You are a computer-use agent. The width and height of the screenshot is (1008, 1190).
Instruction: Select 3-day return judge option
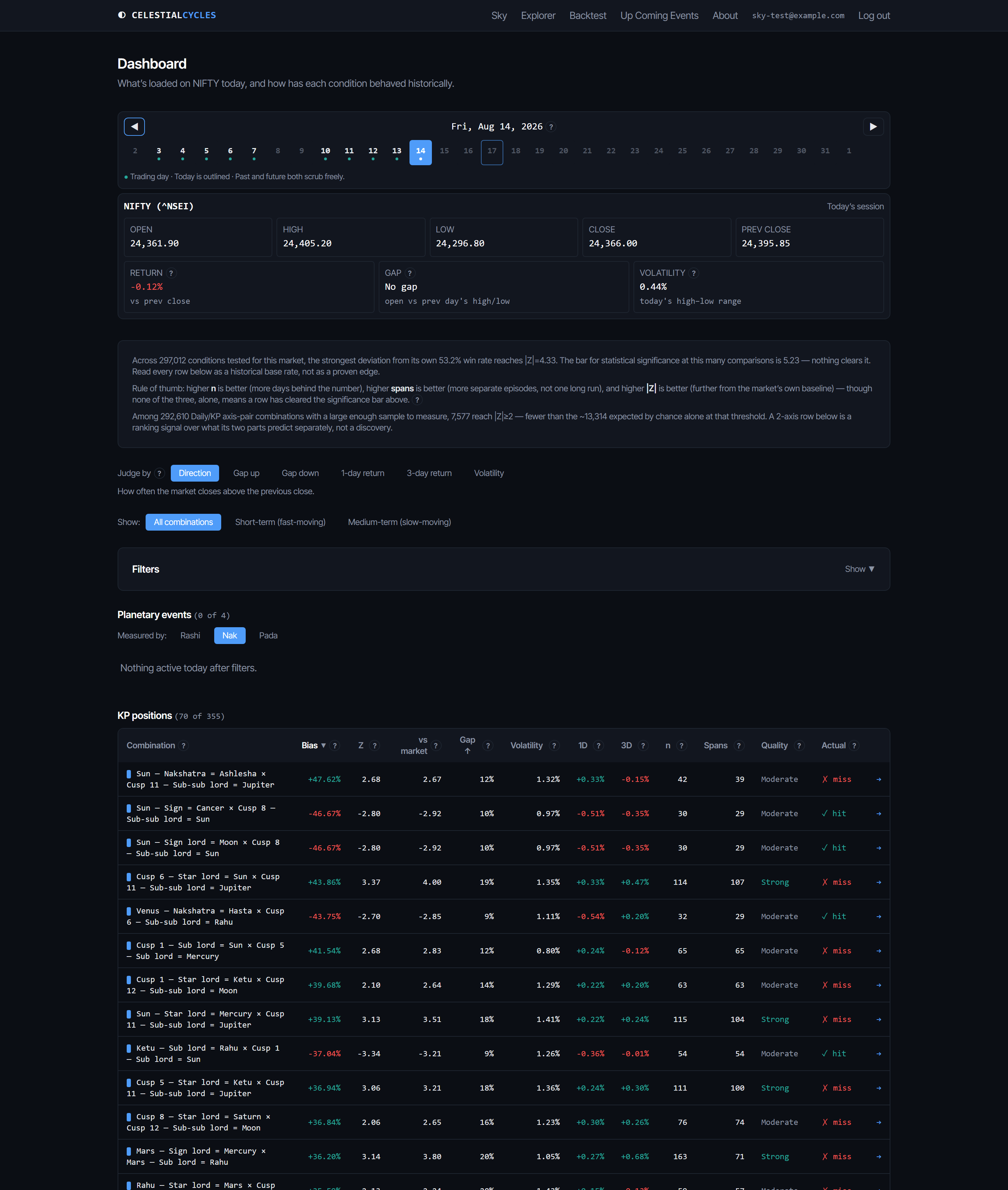pos(429,473)
